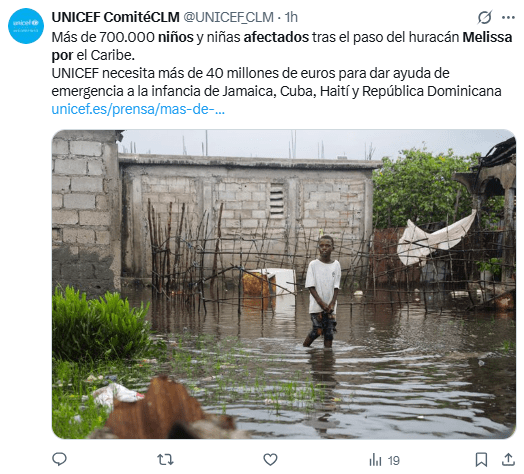
Task: Click the UNICEF ComitéCLM display name
Action: (115, 17)
